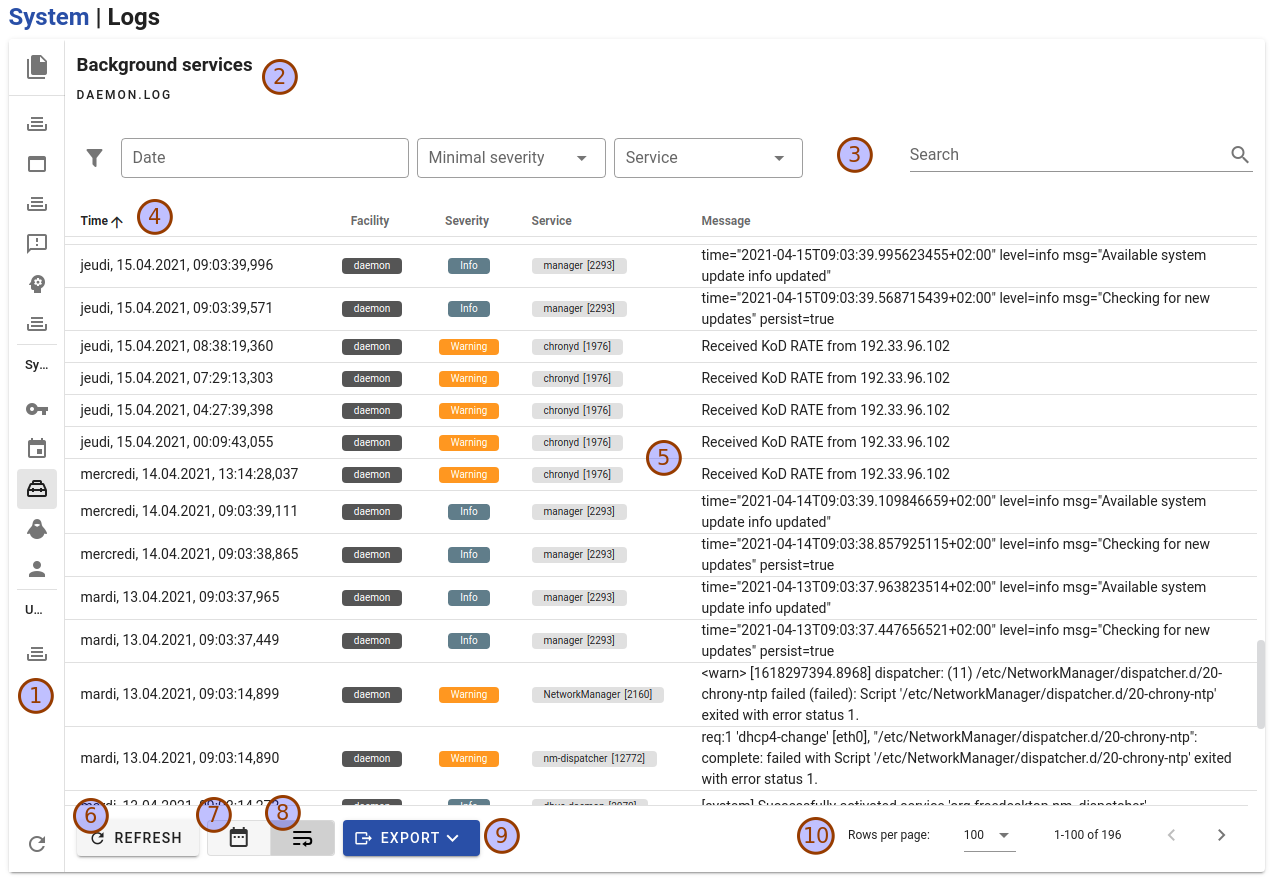
Task: Click the Linux penguin icon in sidebar
Action: point(37,529)
